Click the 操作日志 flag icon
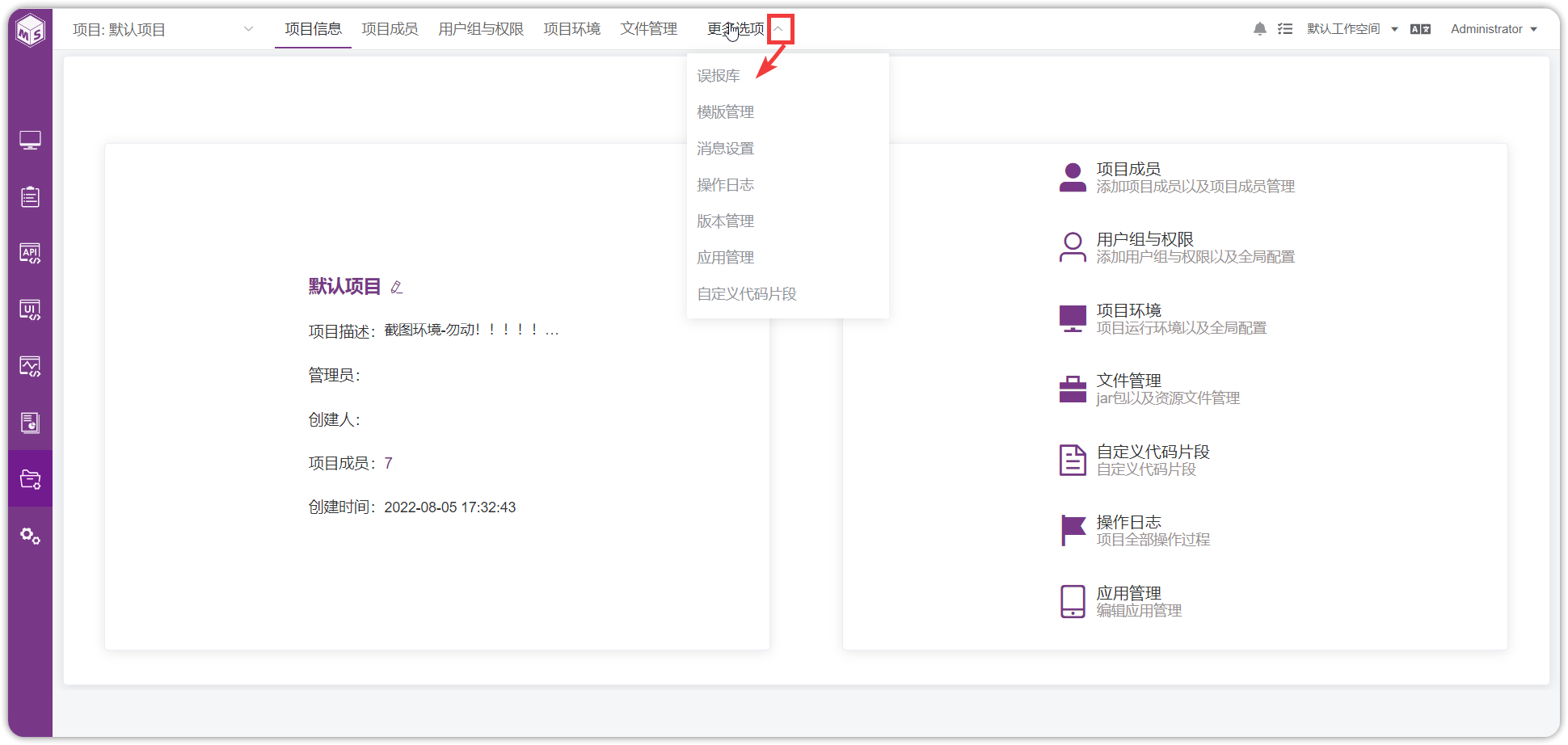Screen dimensions: 1568x745 point(1073,530)
